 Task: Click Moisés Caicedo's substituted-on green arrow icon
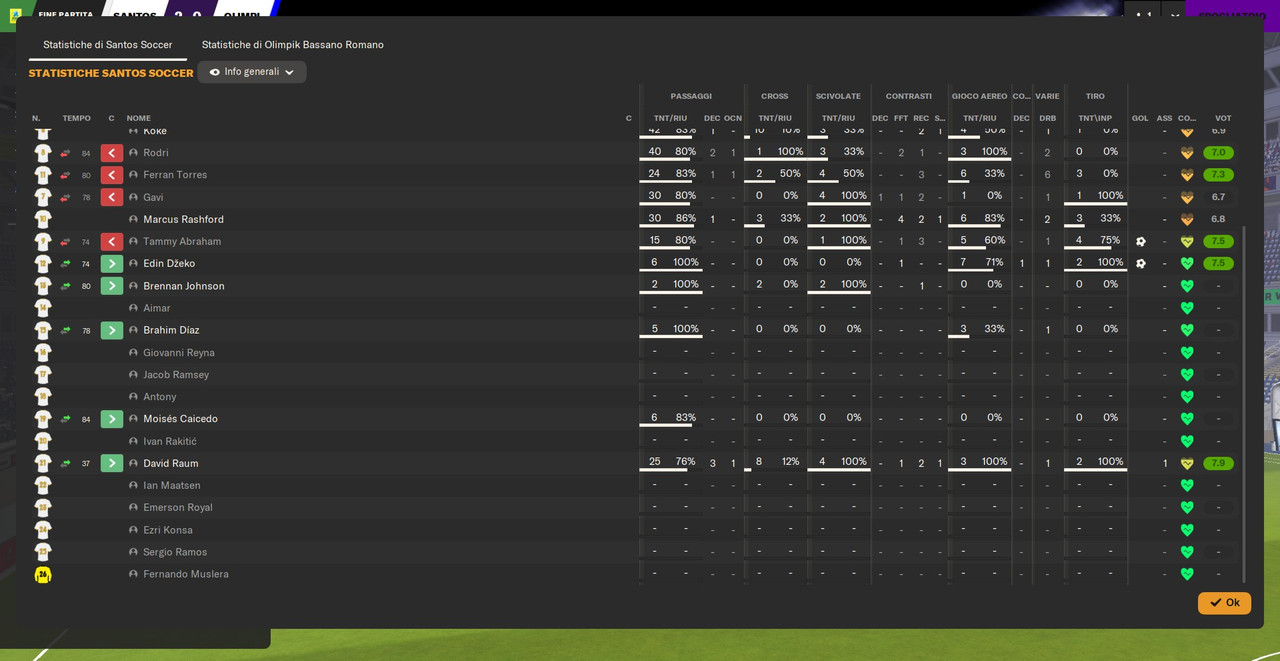(111, 419)
